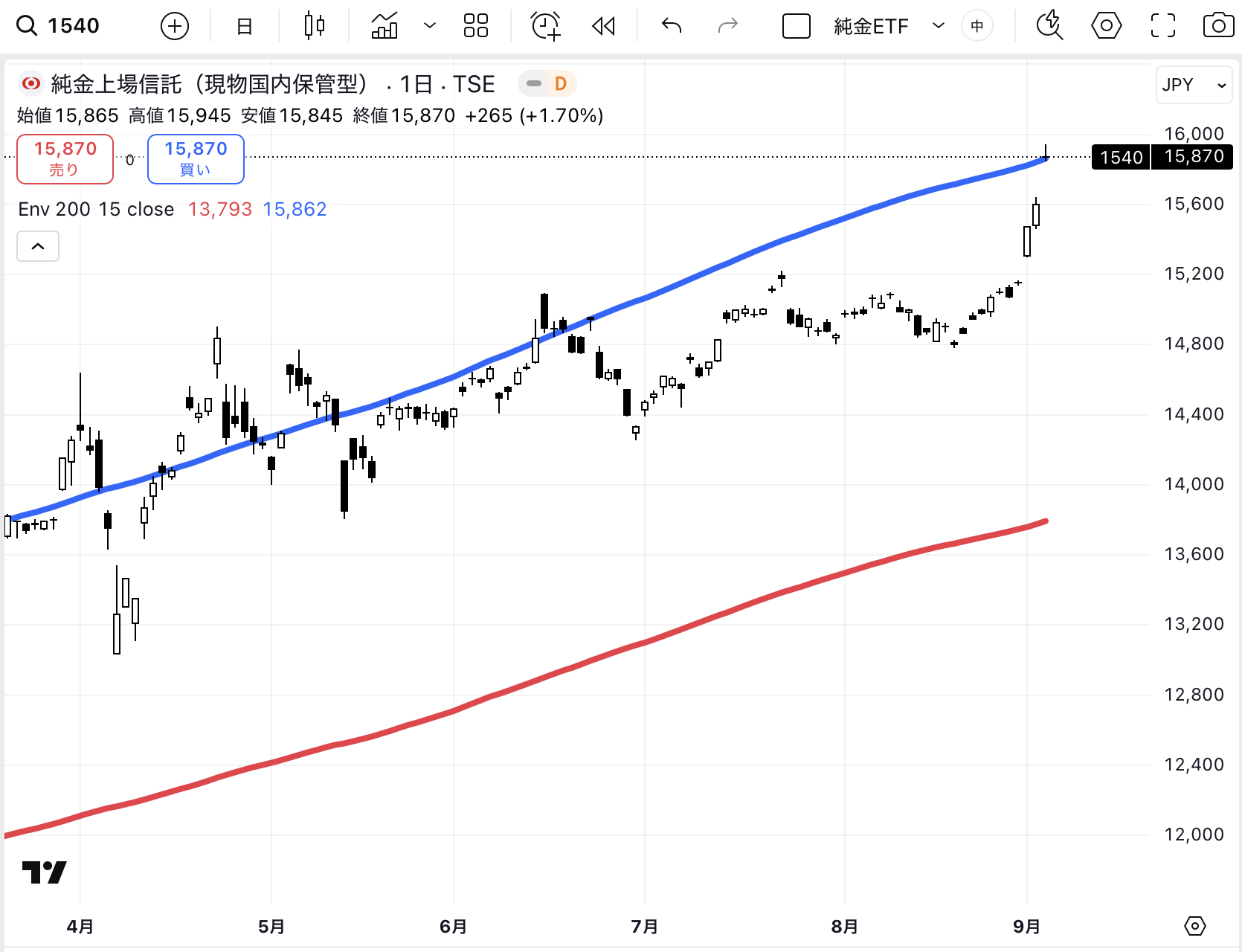Click the 始値15,865 open value
Screen dimensions: 1242x952
coord(68,116)
